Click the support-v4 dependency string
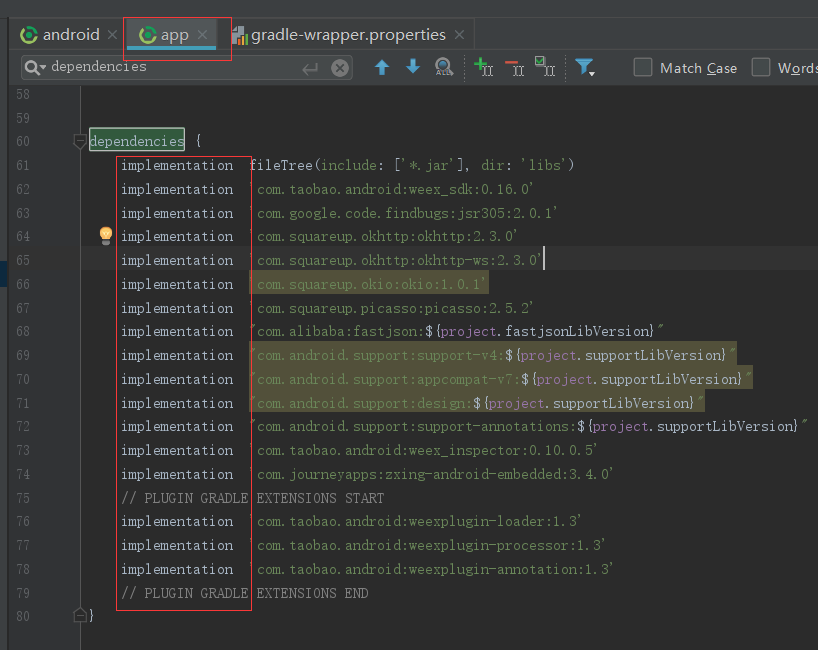Image resolution: width=818 pixels, height=650 pixels. [x=494, y=355]
